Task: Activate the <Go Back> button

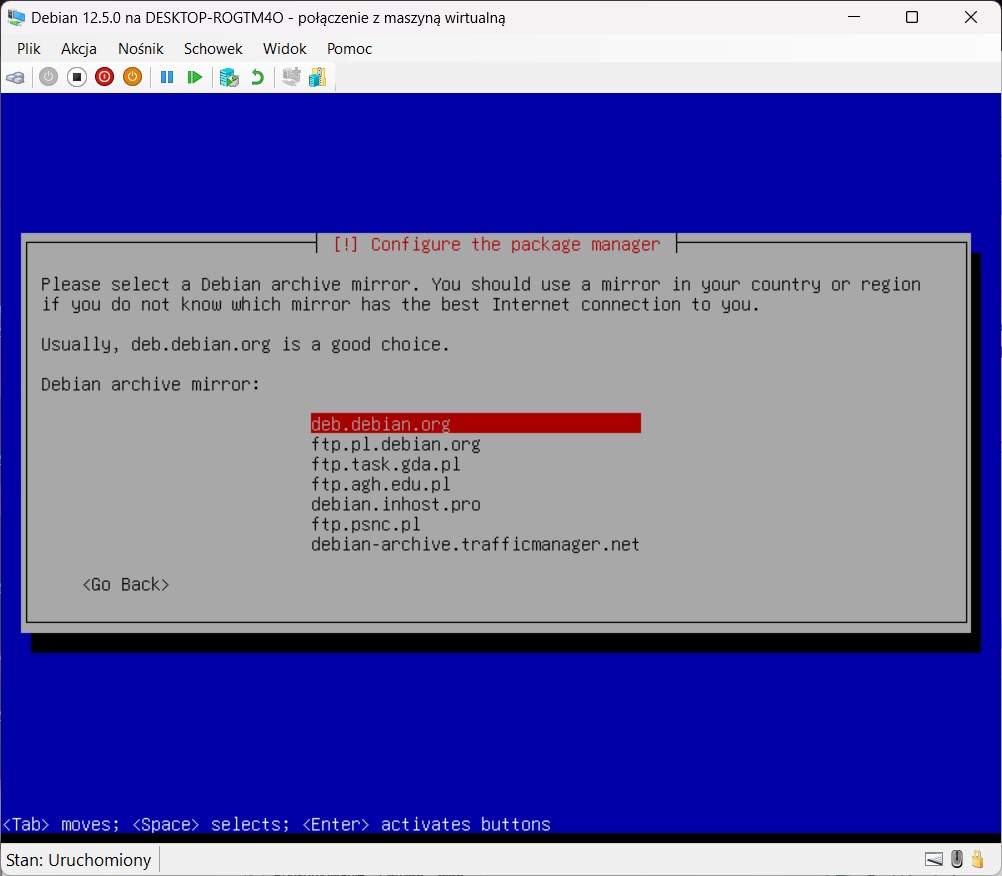Action: [126, 585]
